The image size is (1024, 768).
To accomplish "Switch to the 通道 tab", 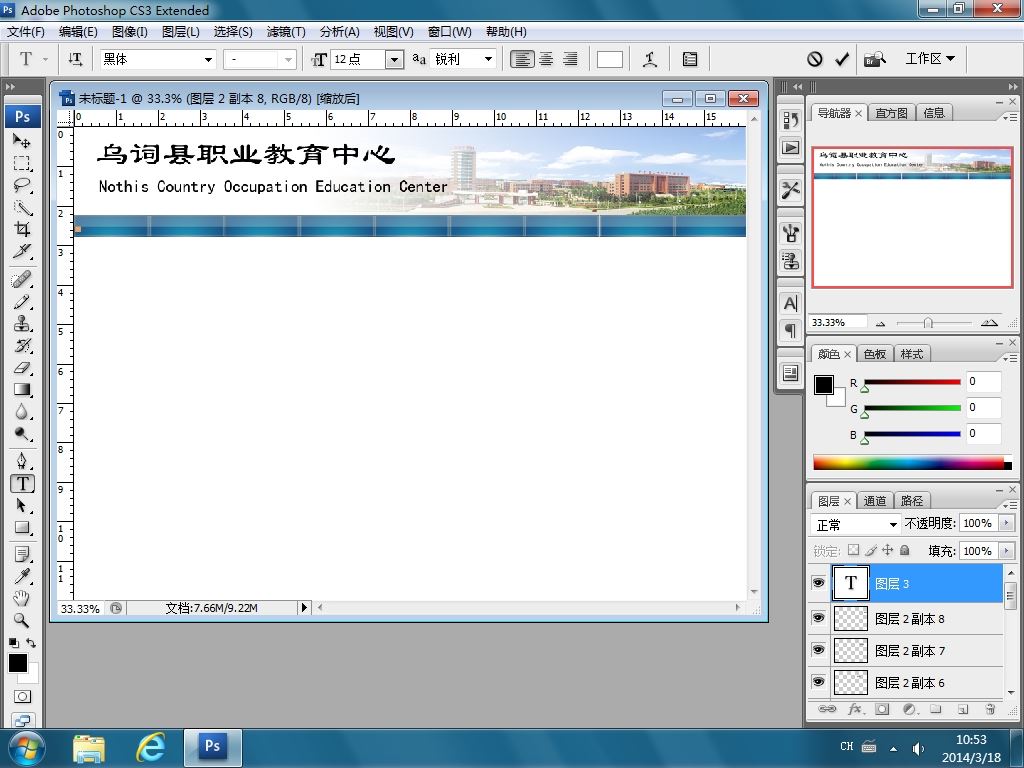I will (874, 501).
